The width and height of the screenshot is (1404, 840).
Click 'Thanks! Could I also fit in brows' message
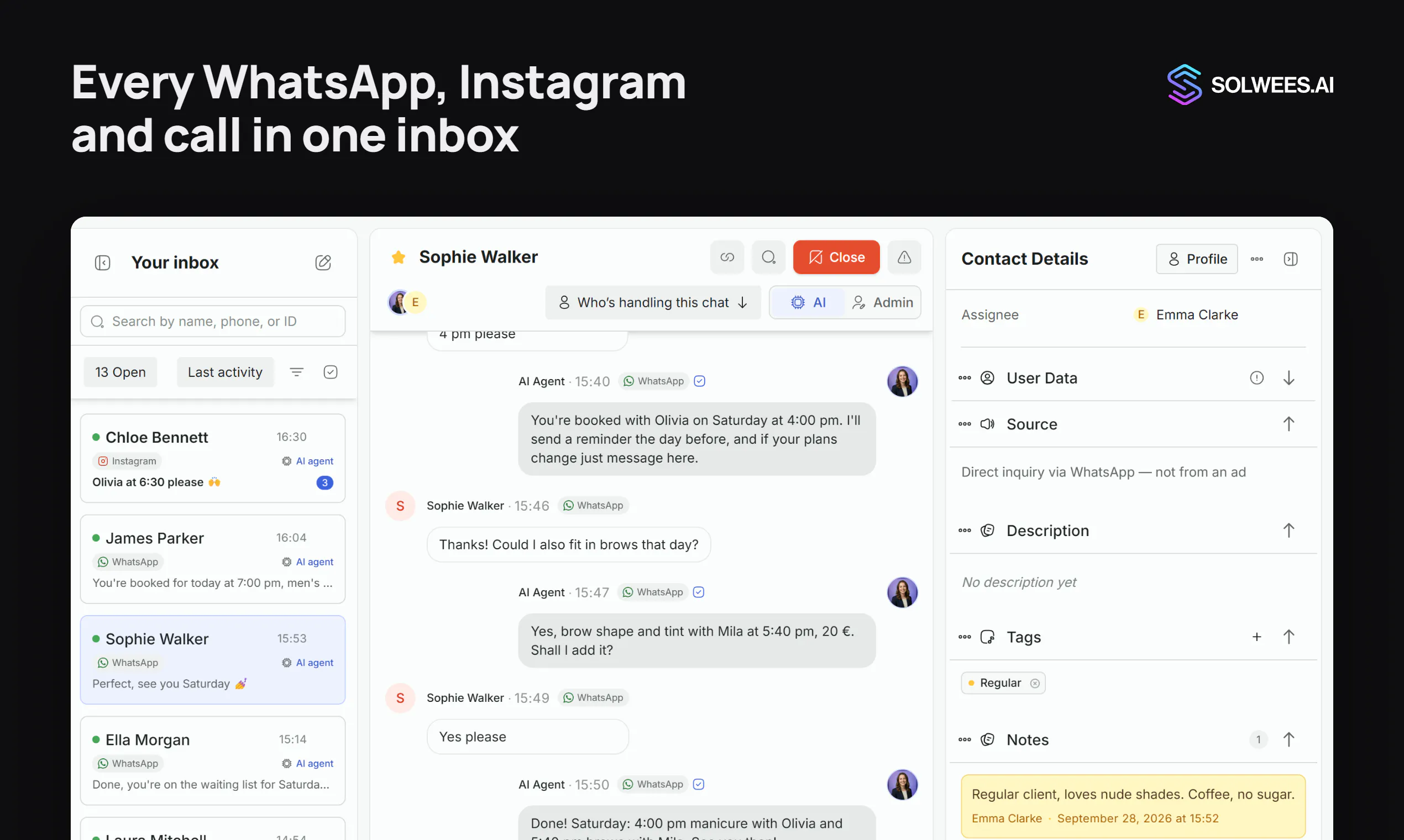(568, 544)
